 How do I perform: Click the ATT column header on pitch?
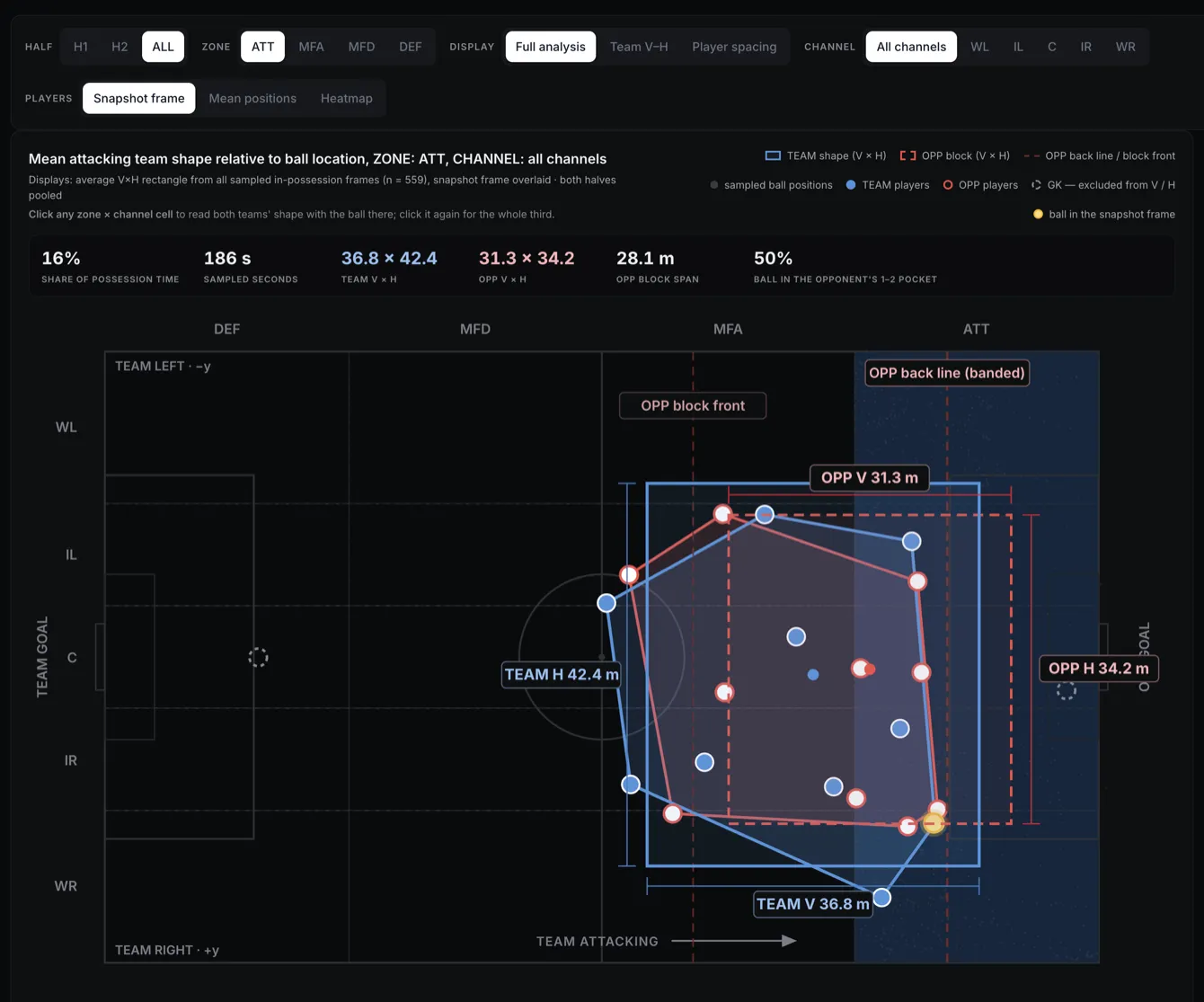coord(976,329)
